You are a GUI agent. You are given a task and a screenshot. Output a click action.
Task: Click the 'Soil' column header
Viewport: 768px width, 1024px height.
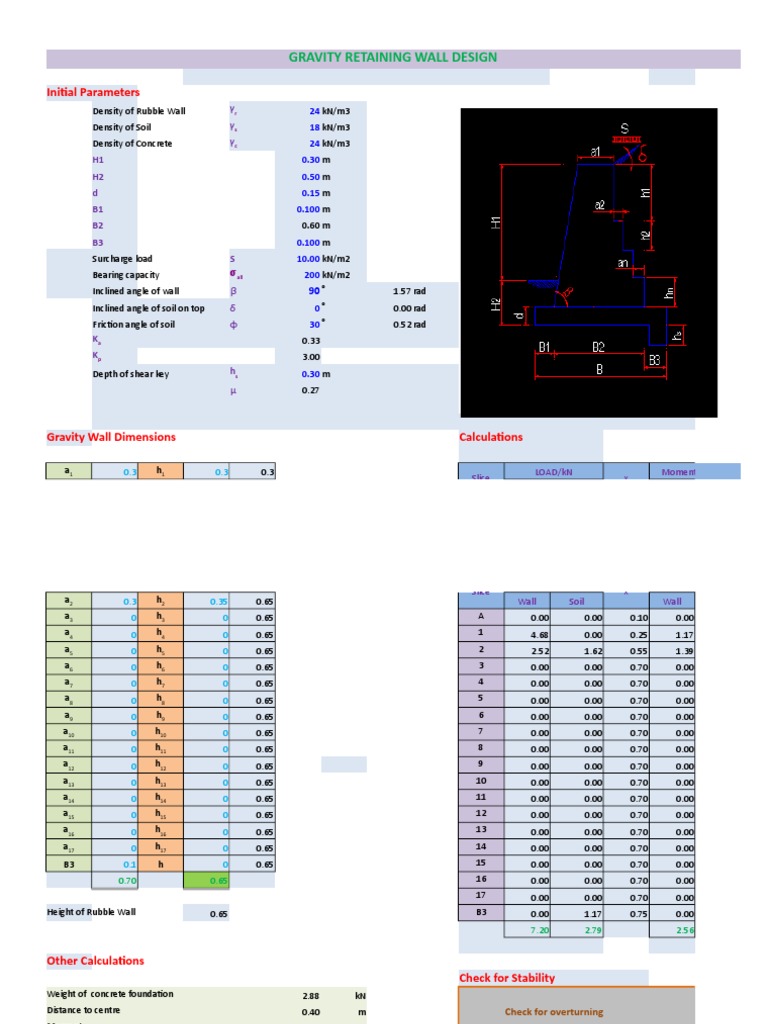coord(577,601)
